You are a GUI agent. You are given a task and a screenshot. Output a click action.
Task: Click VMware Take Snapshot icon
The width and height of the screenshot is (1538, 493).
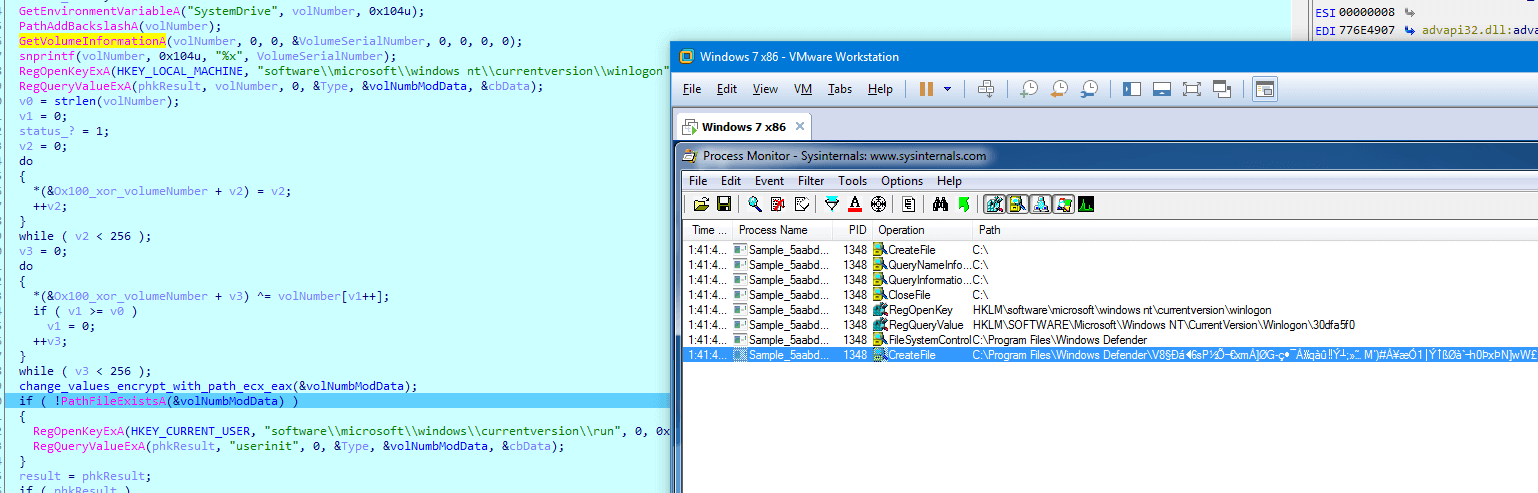[x=1028, y=89]
